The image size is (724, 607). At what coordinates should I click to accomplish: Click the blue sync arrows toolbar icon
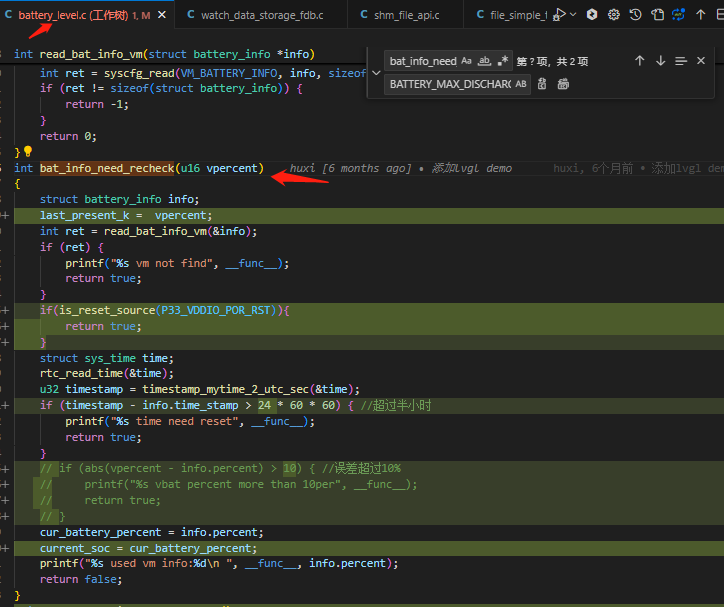coord(678,15)
